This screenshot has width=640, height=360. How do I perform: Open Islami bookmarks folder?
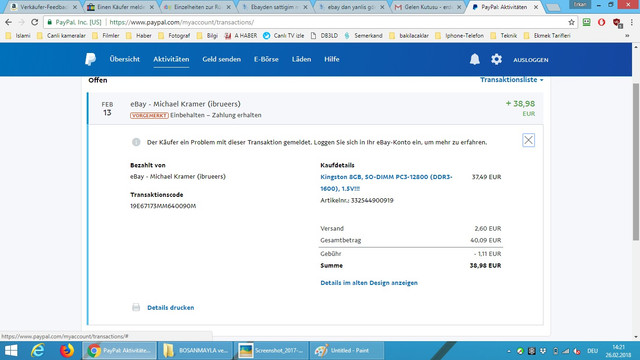click(x=18, y=36)
